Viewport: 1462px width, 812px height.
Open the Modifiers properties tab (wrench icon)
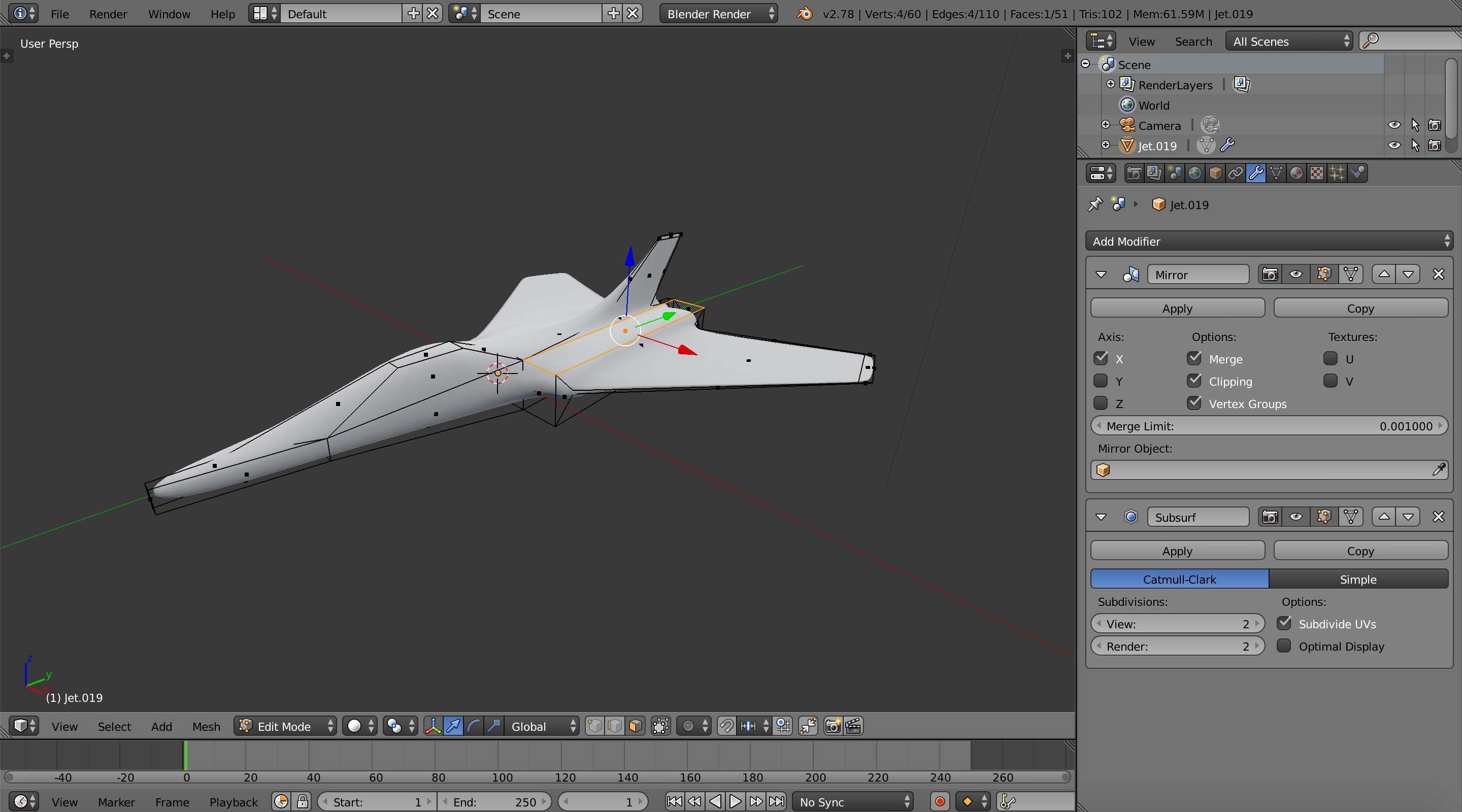pyautogui.click(x=1255, y=173)
